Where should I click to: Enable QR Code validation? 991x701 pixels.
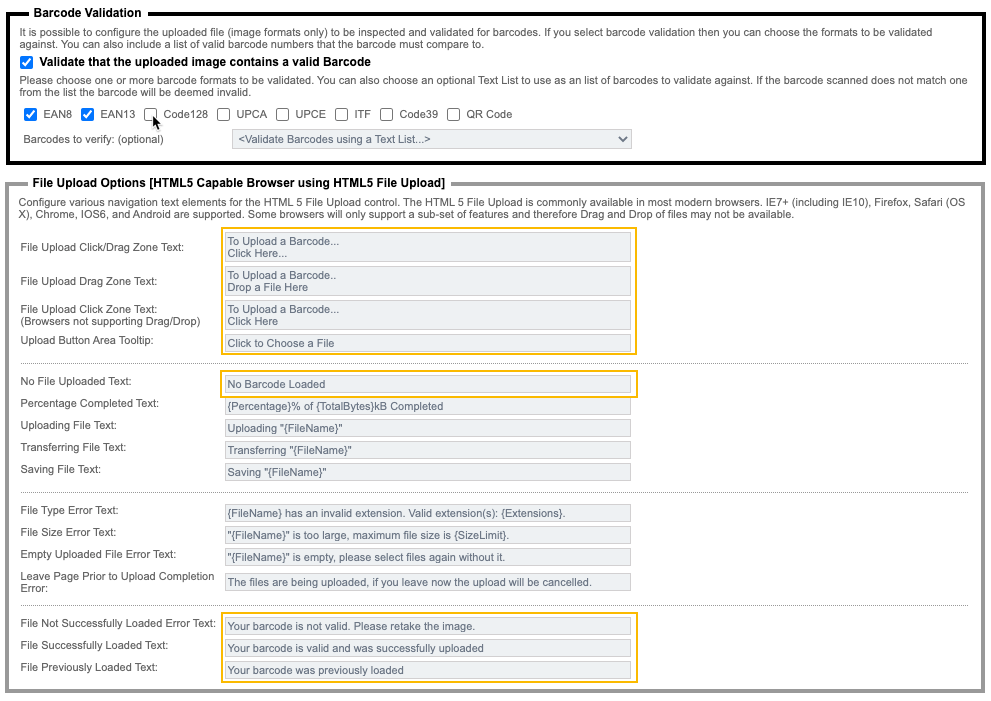pos(454,114)
